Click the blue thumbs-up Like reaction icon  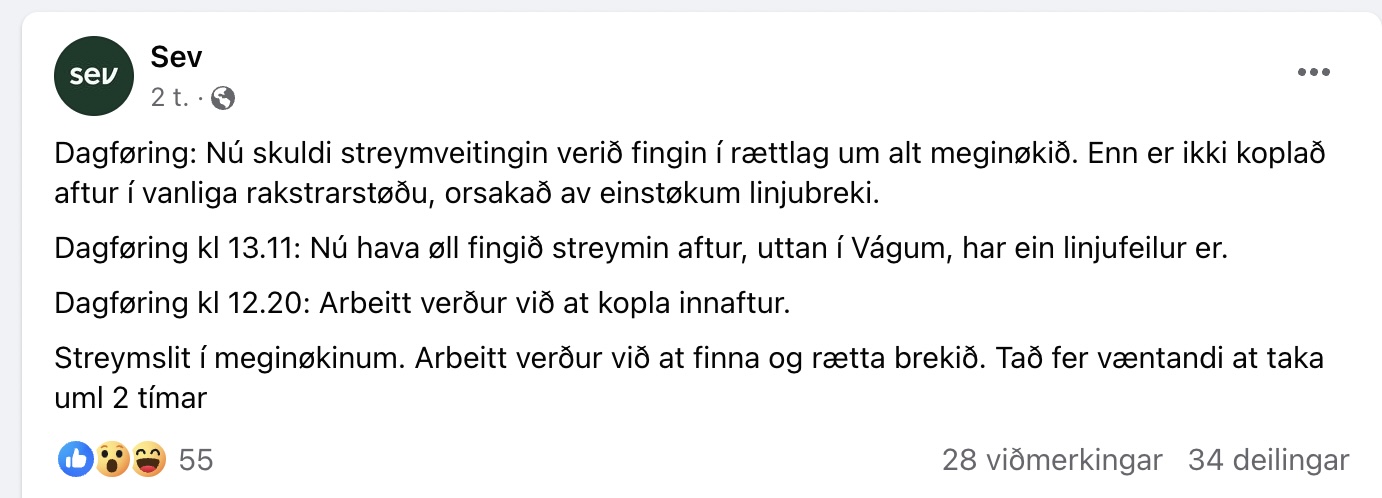coord(77,460)
